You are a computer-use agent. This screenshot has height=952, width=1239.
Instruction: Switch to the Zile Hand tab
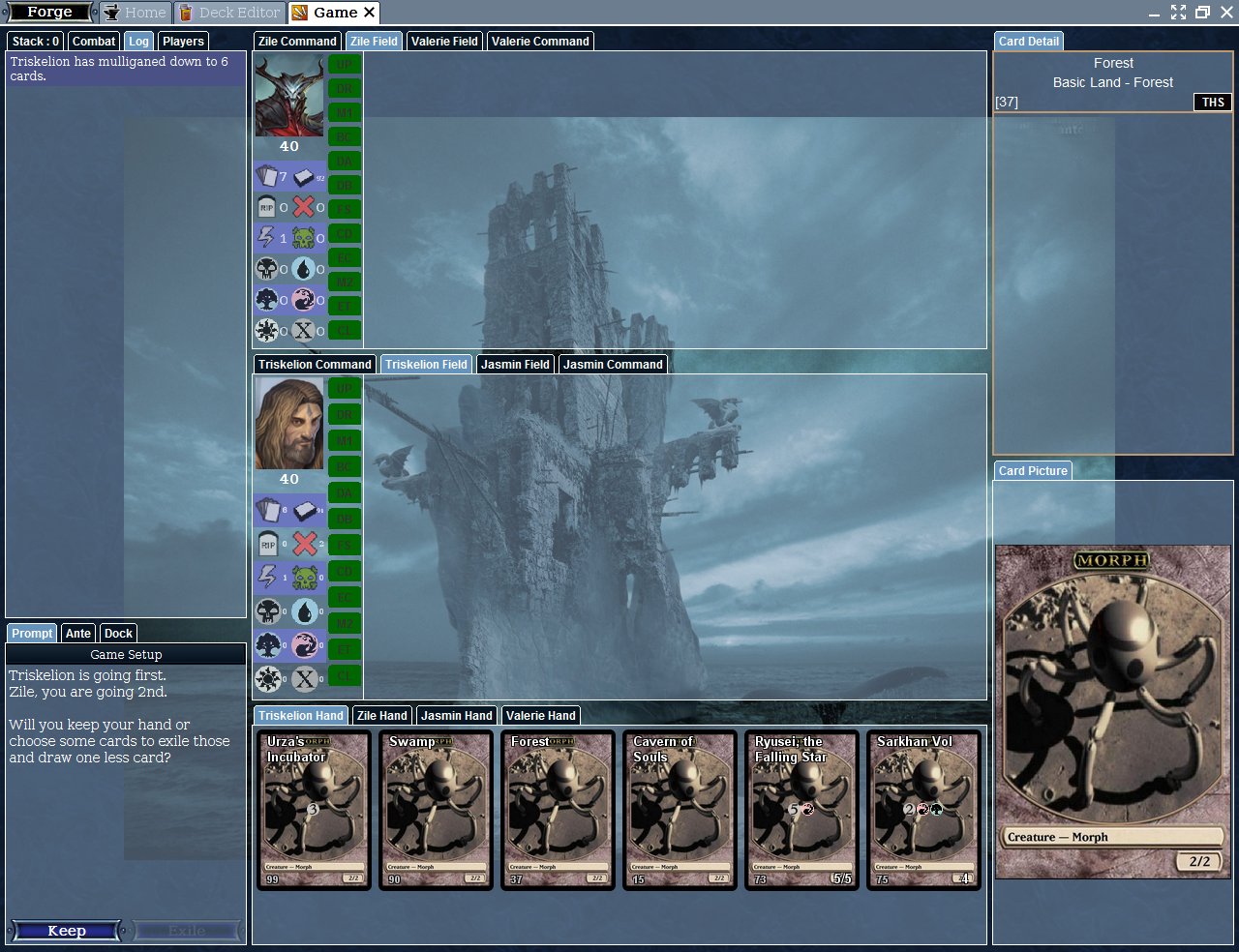pos(381,716)
